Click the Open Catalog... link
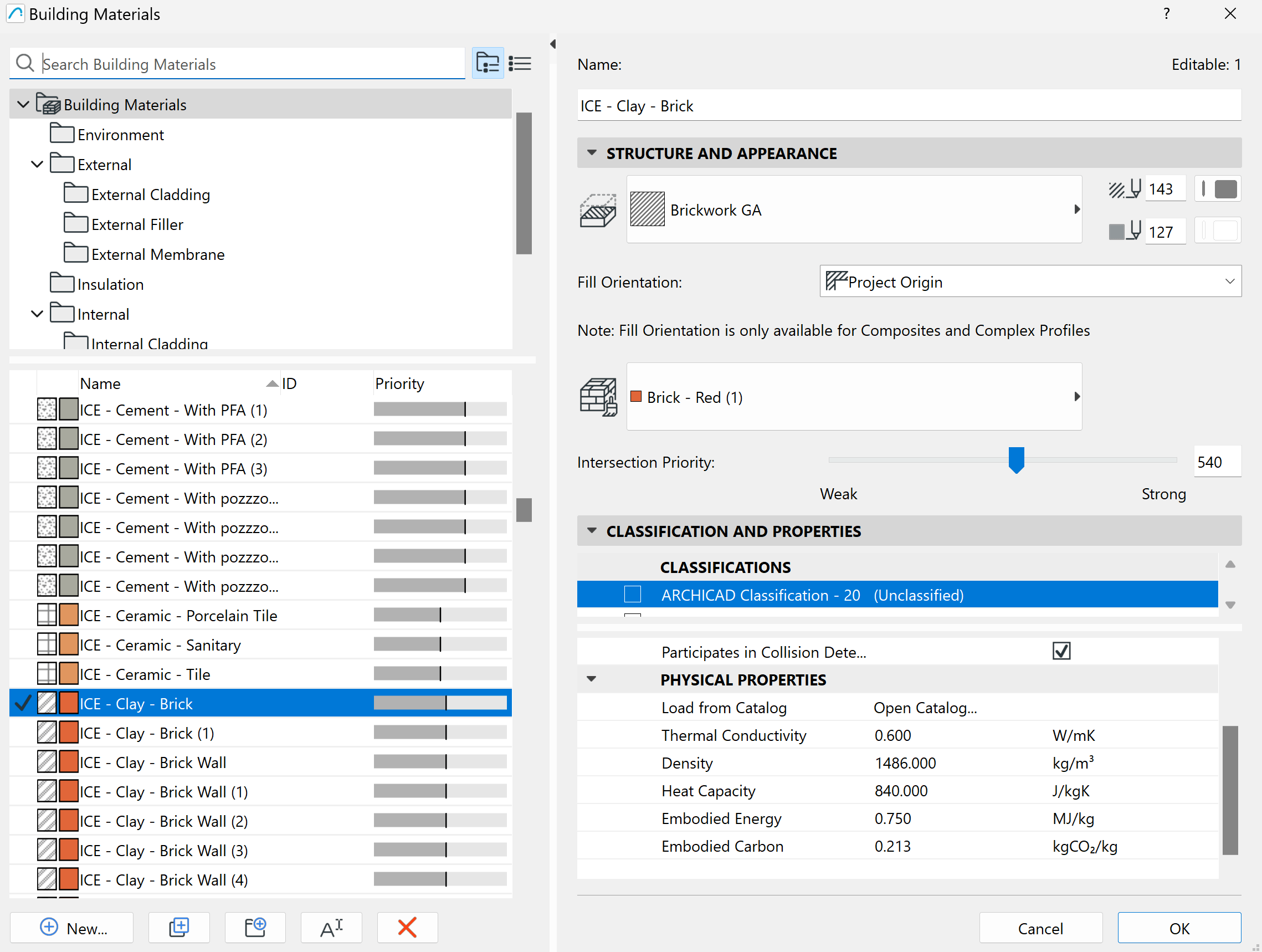This screenshot has height=952, width=1262. pos(925,708)
